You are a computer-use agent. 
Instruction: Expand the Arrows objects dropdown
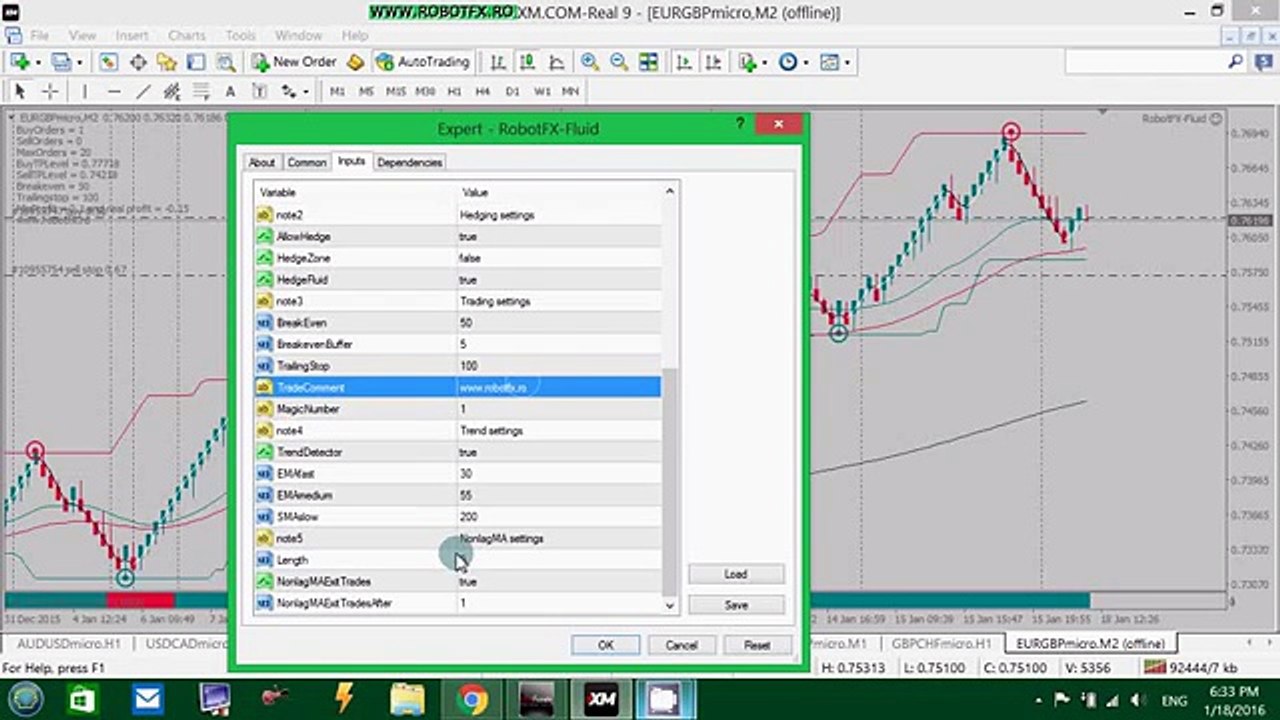pyautogui.click(x=304, y=91)
